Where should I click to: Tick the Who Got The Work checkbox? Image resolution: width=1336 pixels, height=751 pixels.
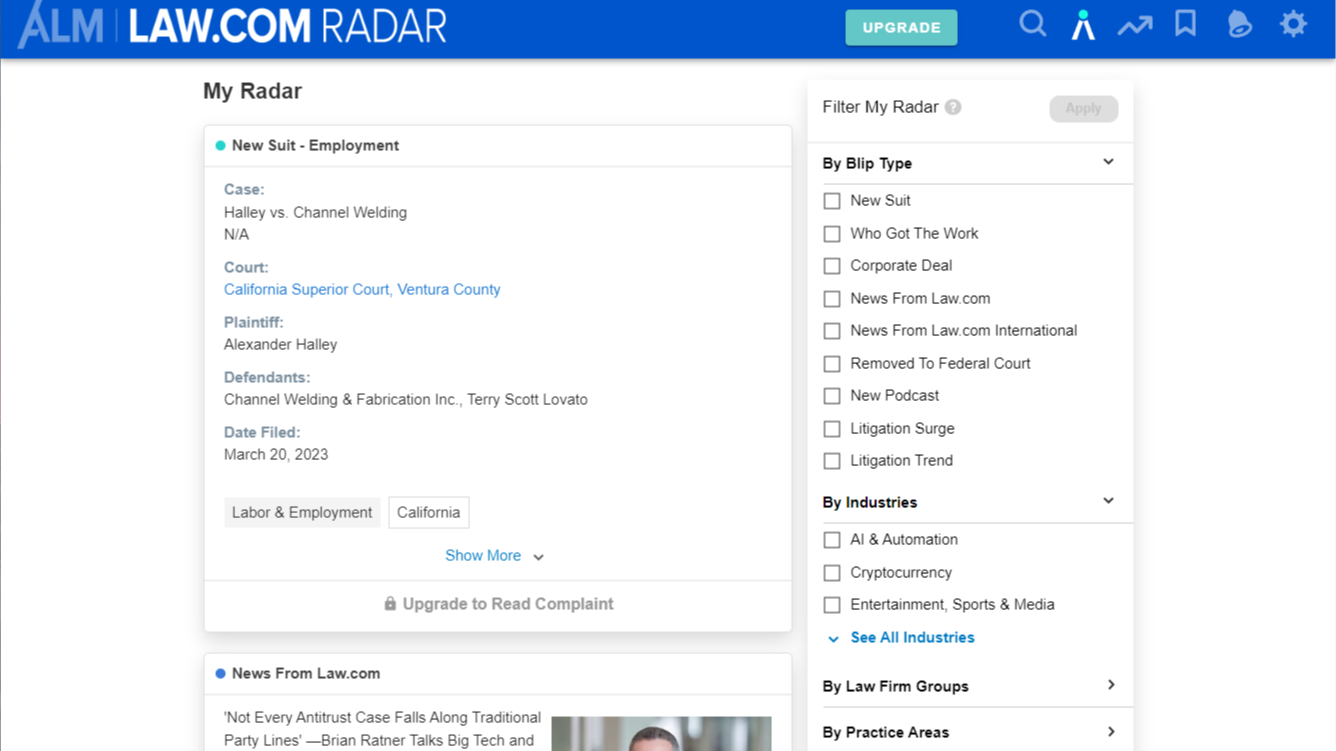pyautogui.click(x=832, y=234)
